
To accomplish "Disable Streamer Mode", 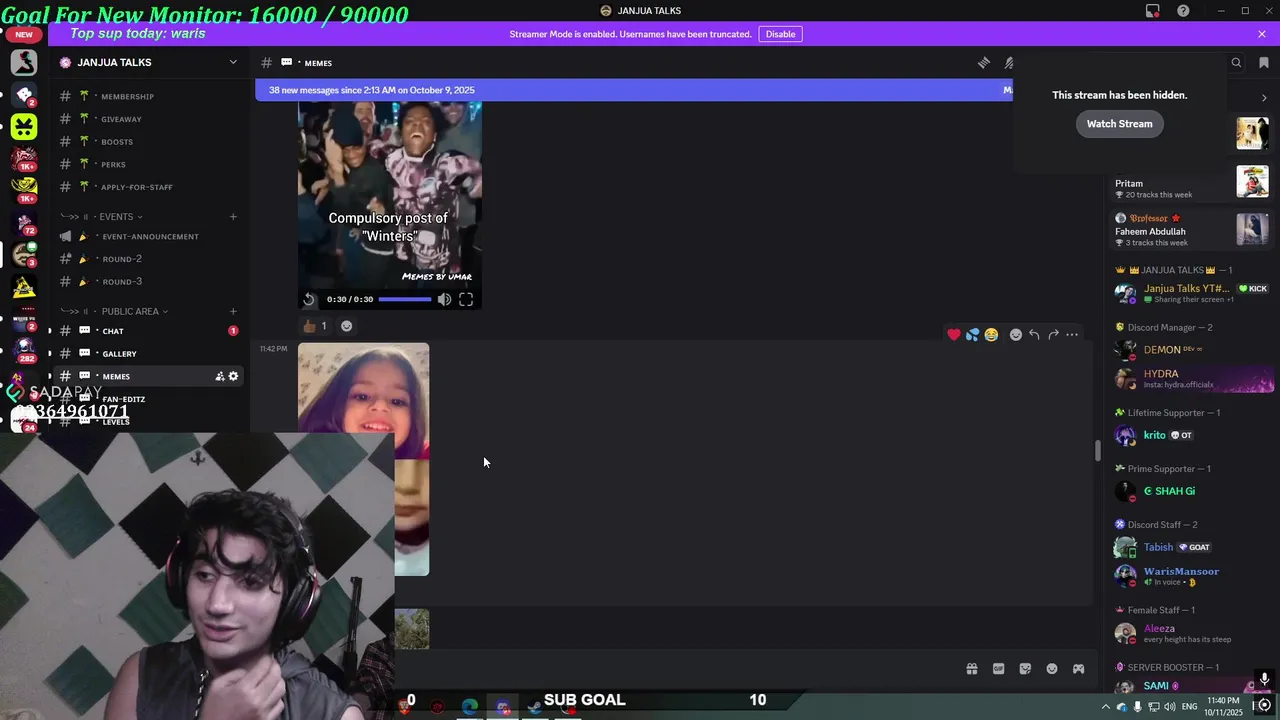I will [x=780, y=34].
